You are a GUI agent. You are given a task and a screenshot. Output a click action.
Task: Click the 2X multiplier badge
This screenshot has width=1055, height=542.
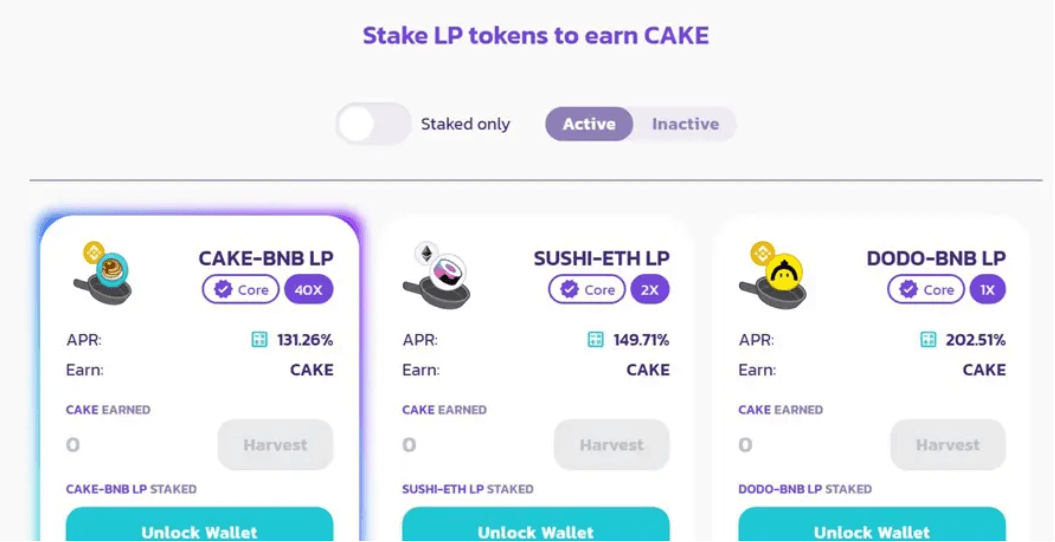[650, 290]
